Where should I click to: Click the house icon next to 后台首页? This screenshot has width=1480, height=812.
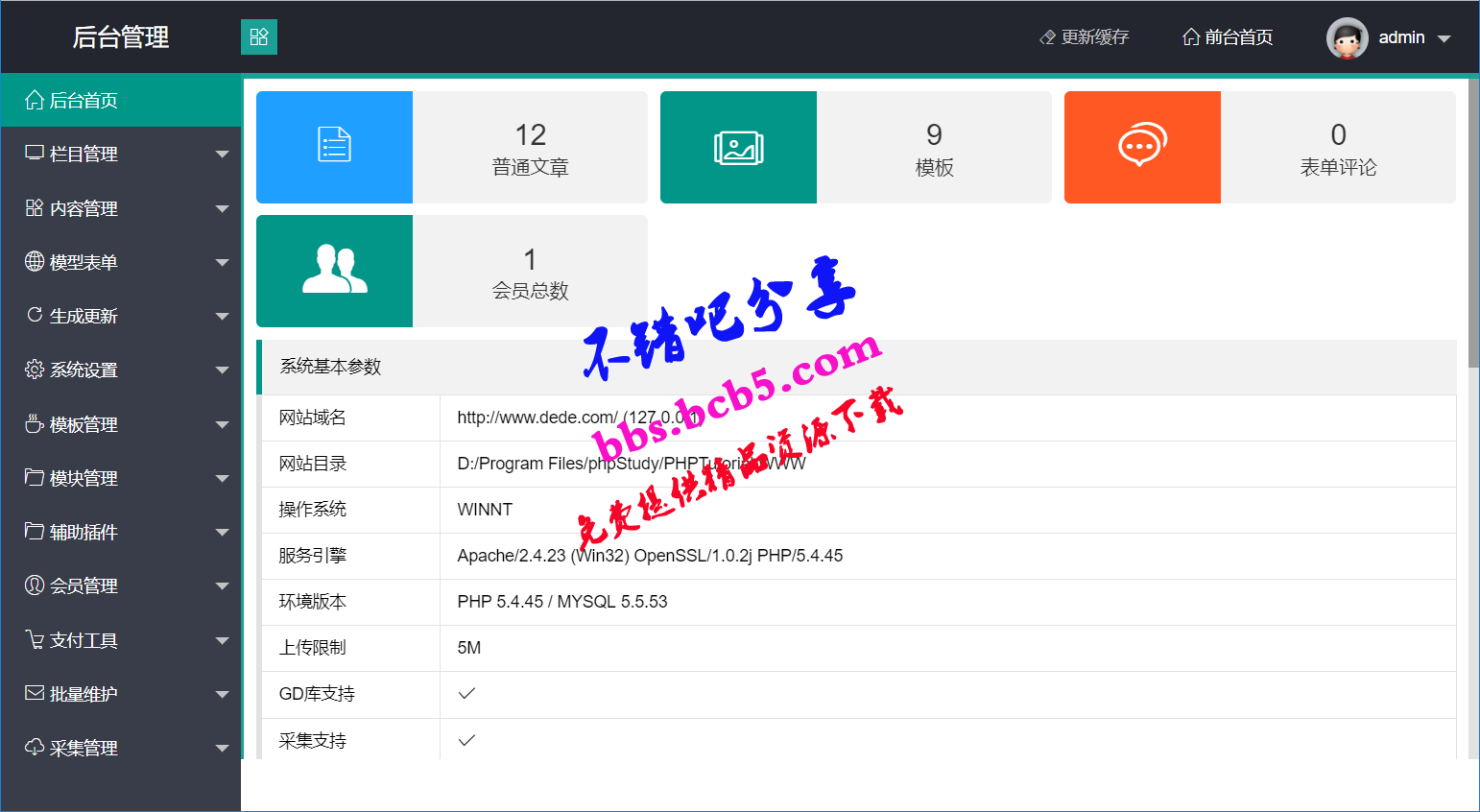point(35,100)
